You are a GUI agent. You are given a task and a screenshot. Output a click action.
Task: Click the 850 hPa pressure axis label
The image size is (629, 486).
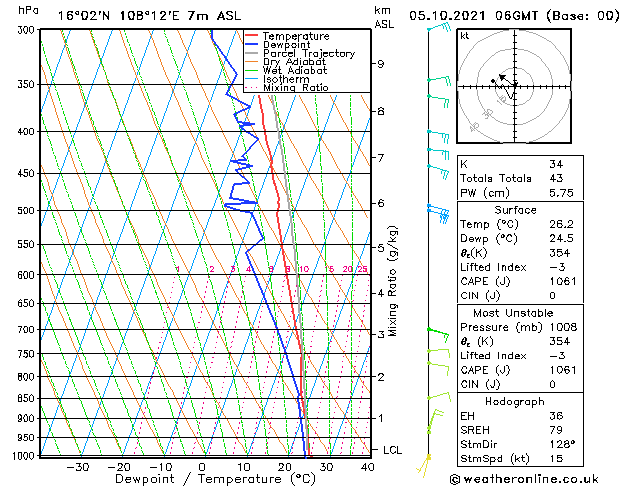26,399
